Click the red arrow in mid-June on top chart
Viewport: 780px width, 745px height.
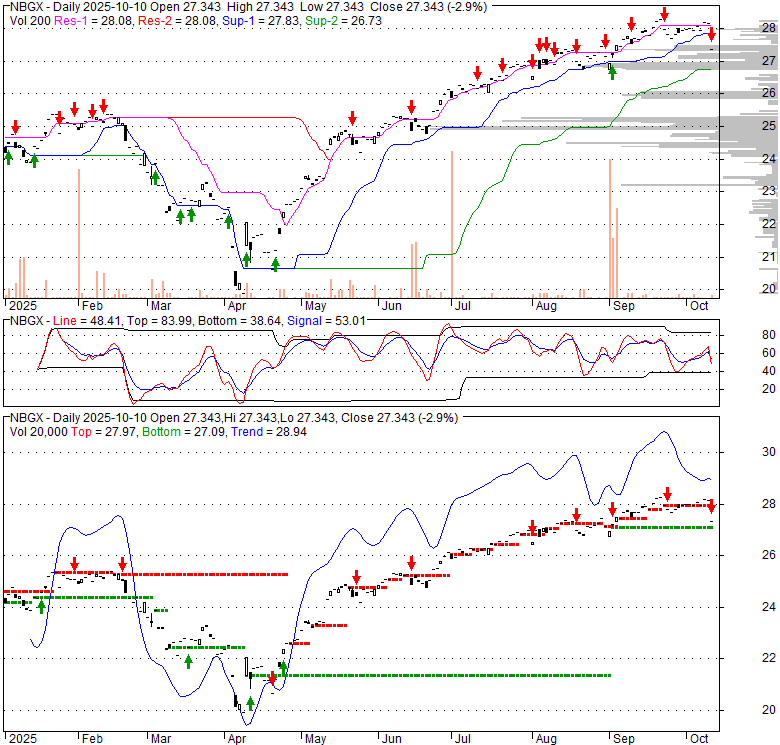pyautogui.click(x=411, y=107)
